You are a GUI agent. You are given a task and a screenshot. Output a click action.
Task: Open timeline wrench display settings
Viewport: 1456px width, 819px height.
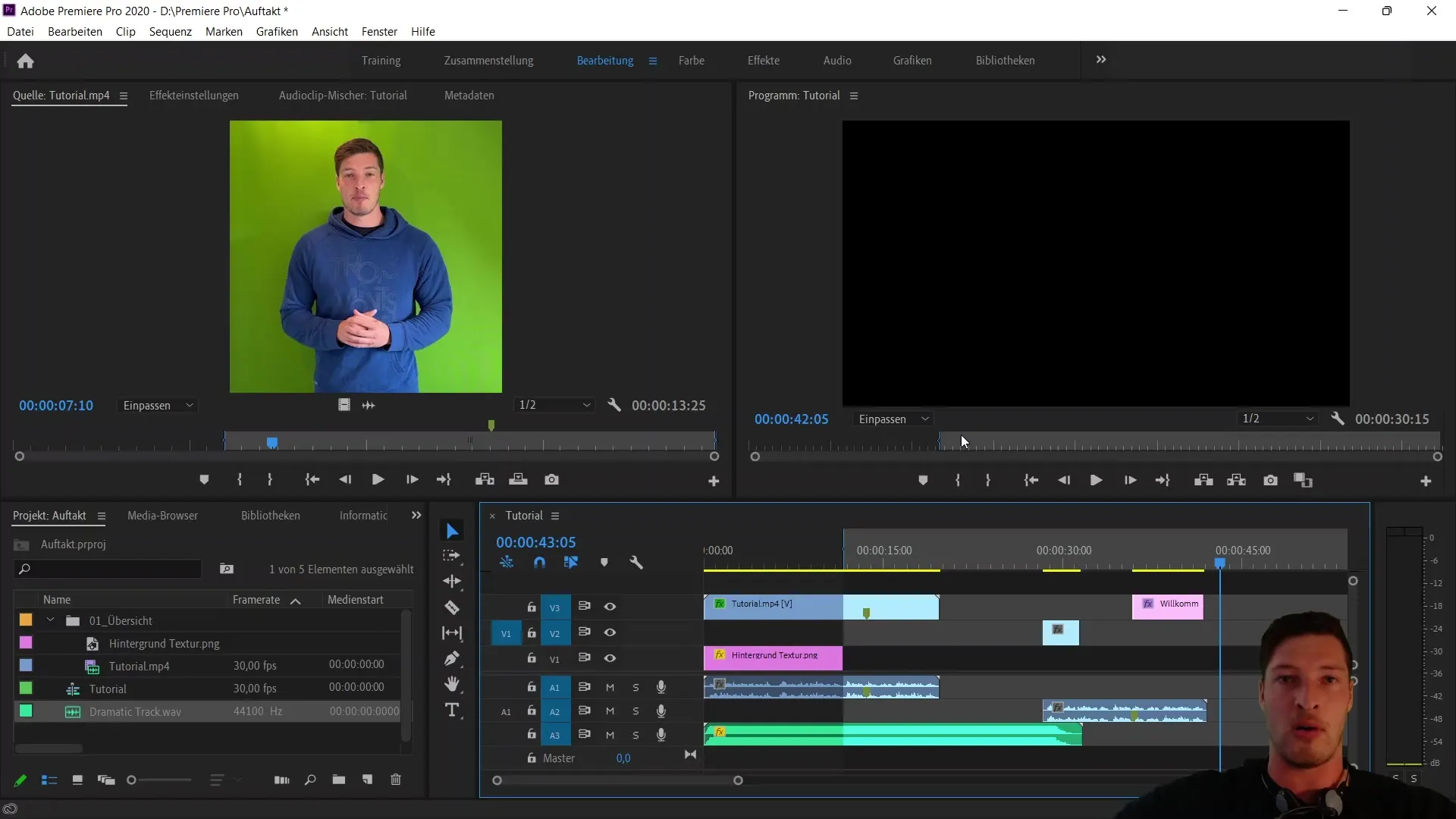636,563
